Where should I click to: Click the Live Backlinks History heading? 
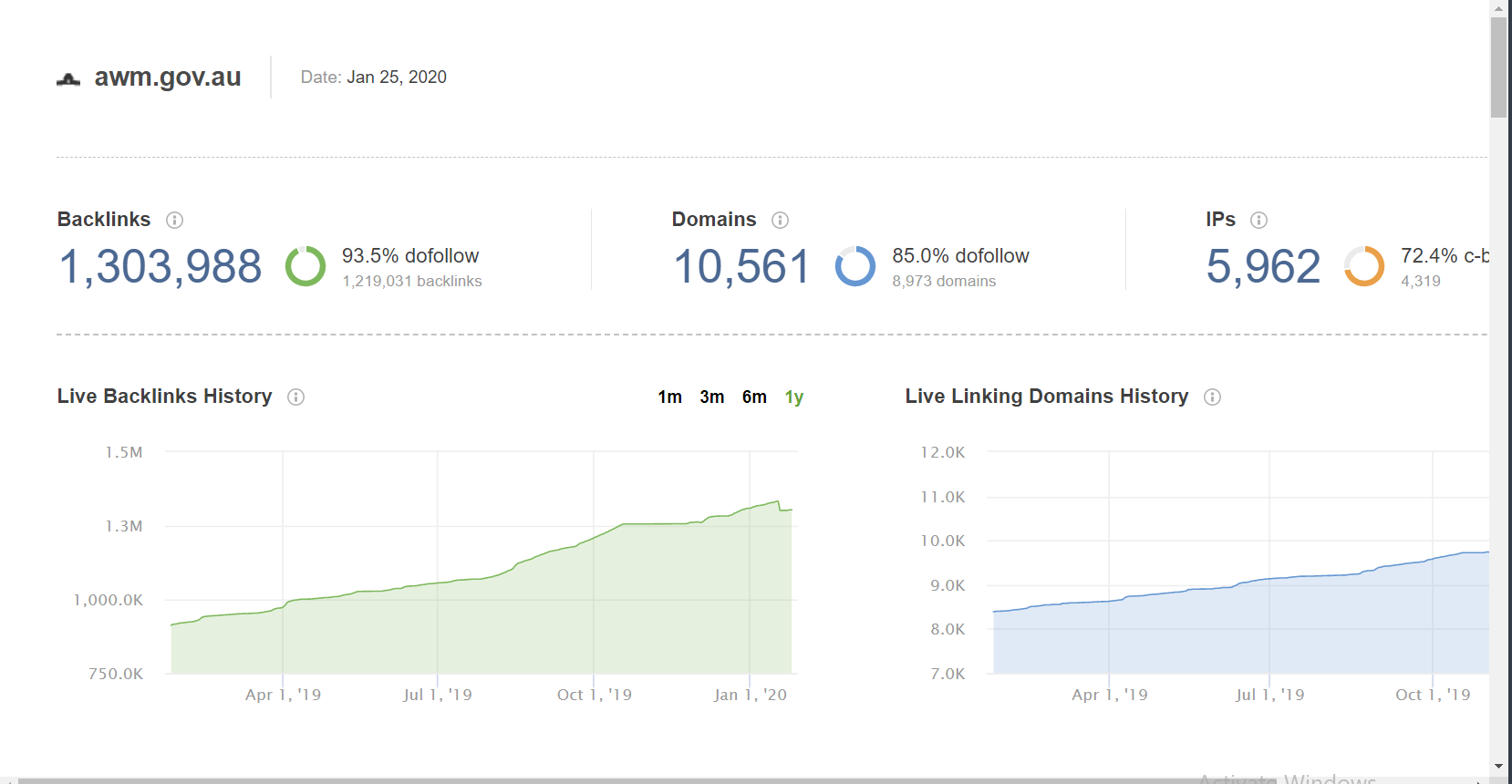pos(165,396)
